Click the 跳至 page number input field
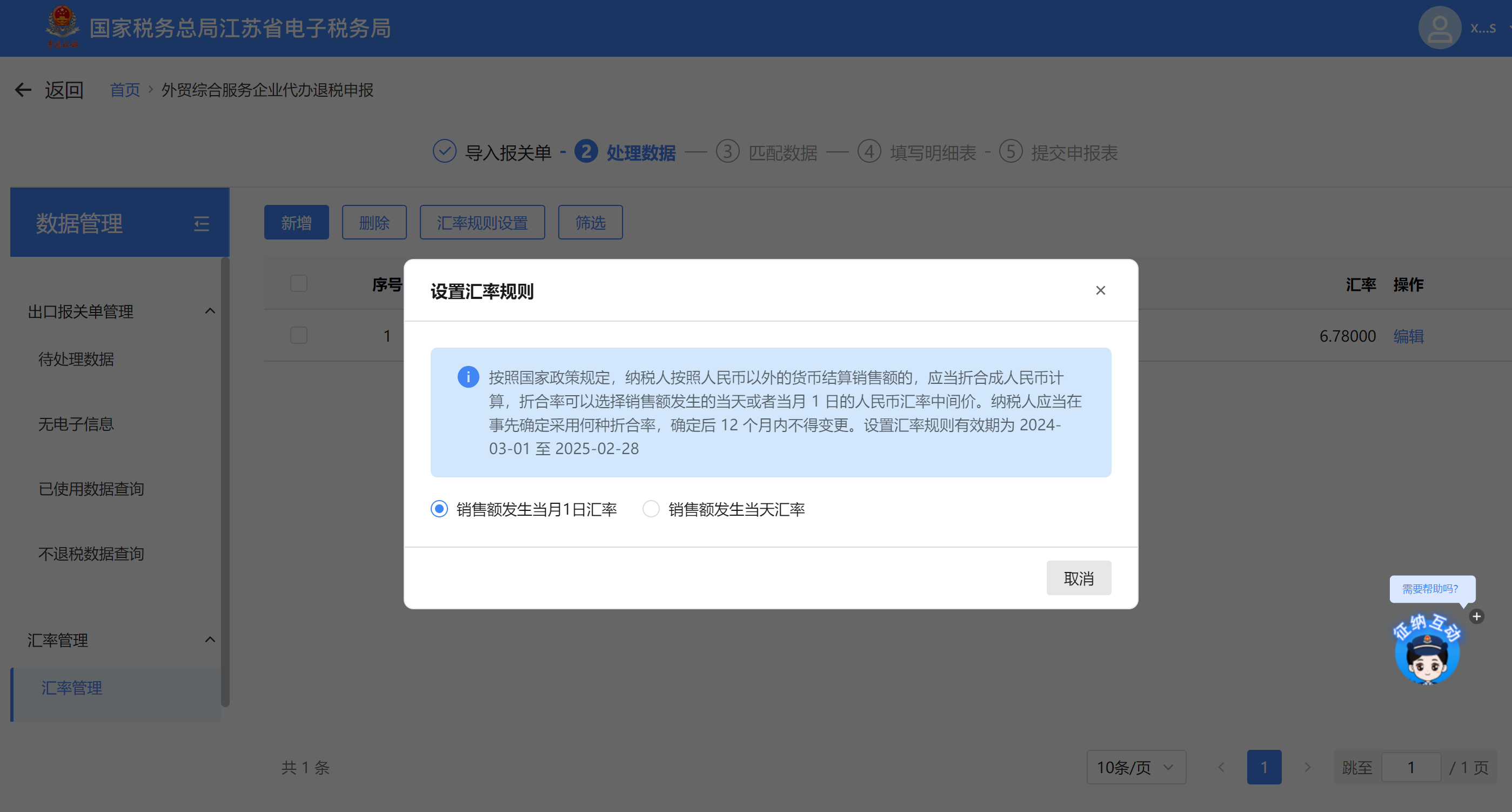Image resolution: width=1512 pixels, height=812 pixels. pyautogui.click(x=1410, y=767)
